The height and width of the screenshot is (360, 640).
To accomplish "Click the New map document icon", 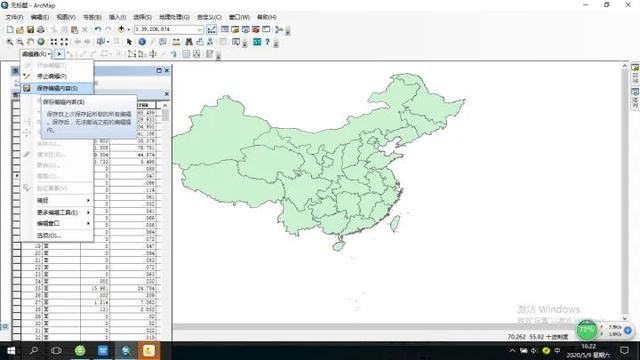I will [10, 29].
